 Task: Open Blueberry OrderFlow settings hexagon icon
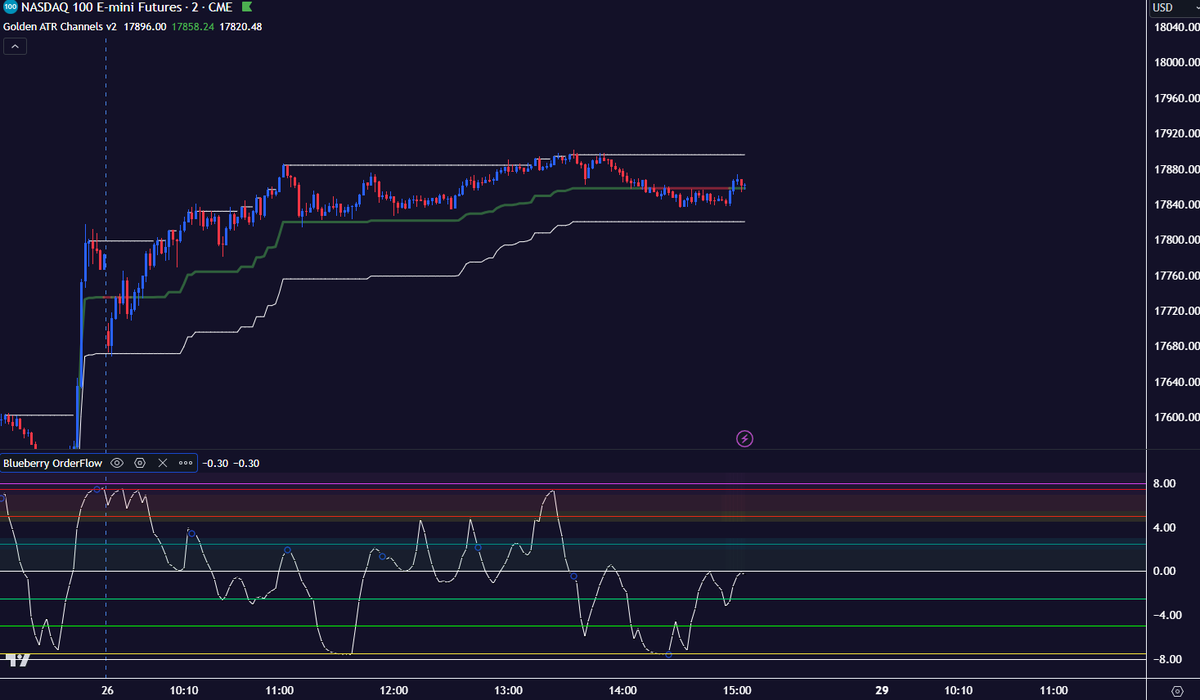[140, 463]
